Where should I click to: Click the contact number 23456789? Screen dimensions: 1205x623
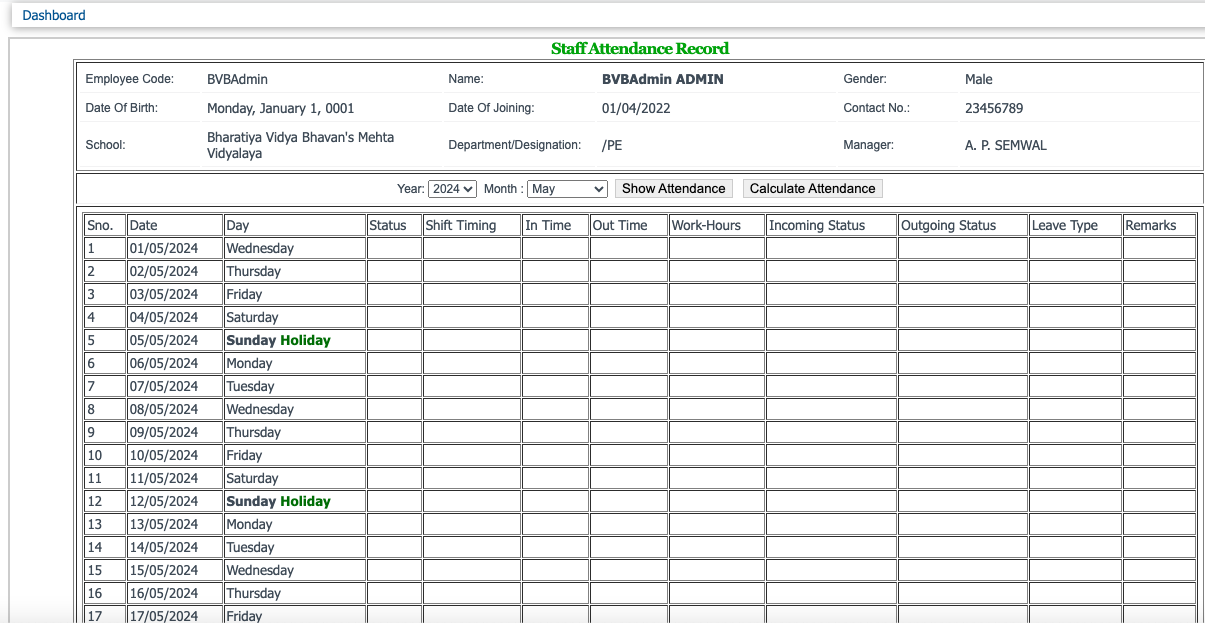click(x=994, y=108)
